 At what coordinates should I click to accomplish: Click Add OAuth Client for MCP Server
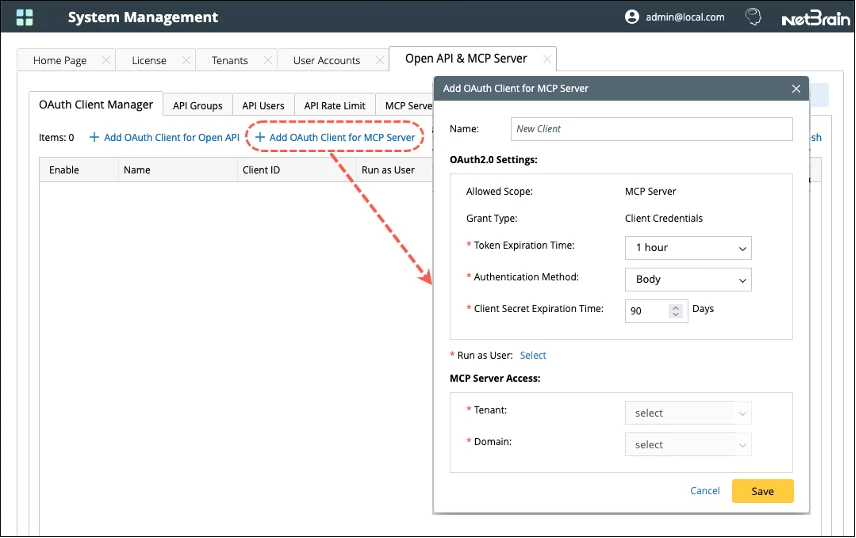[x=335, y=137]
